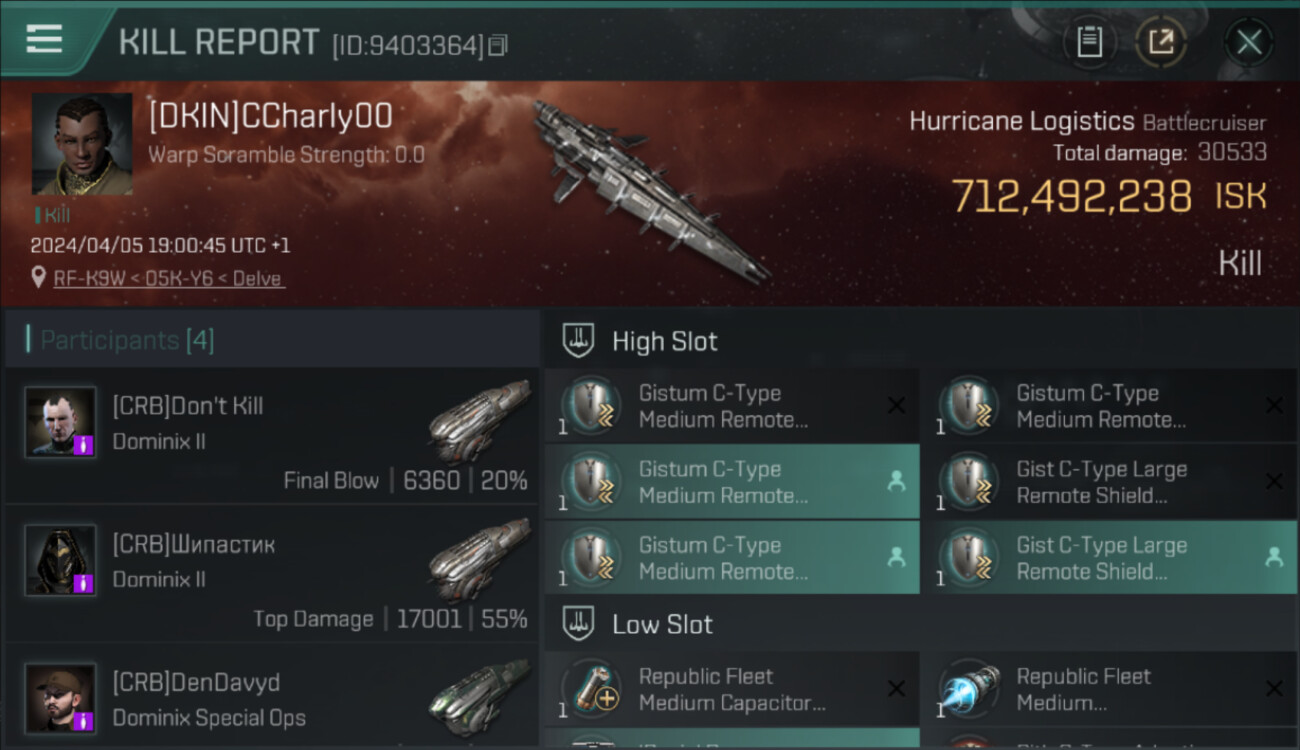
Task: Click Don't Kill's Dominix II ship icon
Action: click(x=480, y=419)
